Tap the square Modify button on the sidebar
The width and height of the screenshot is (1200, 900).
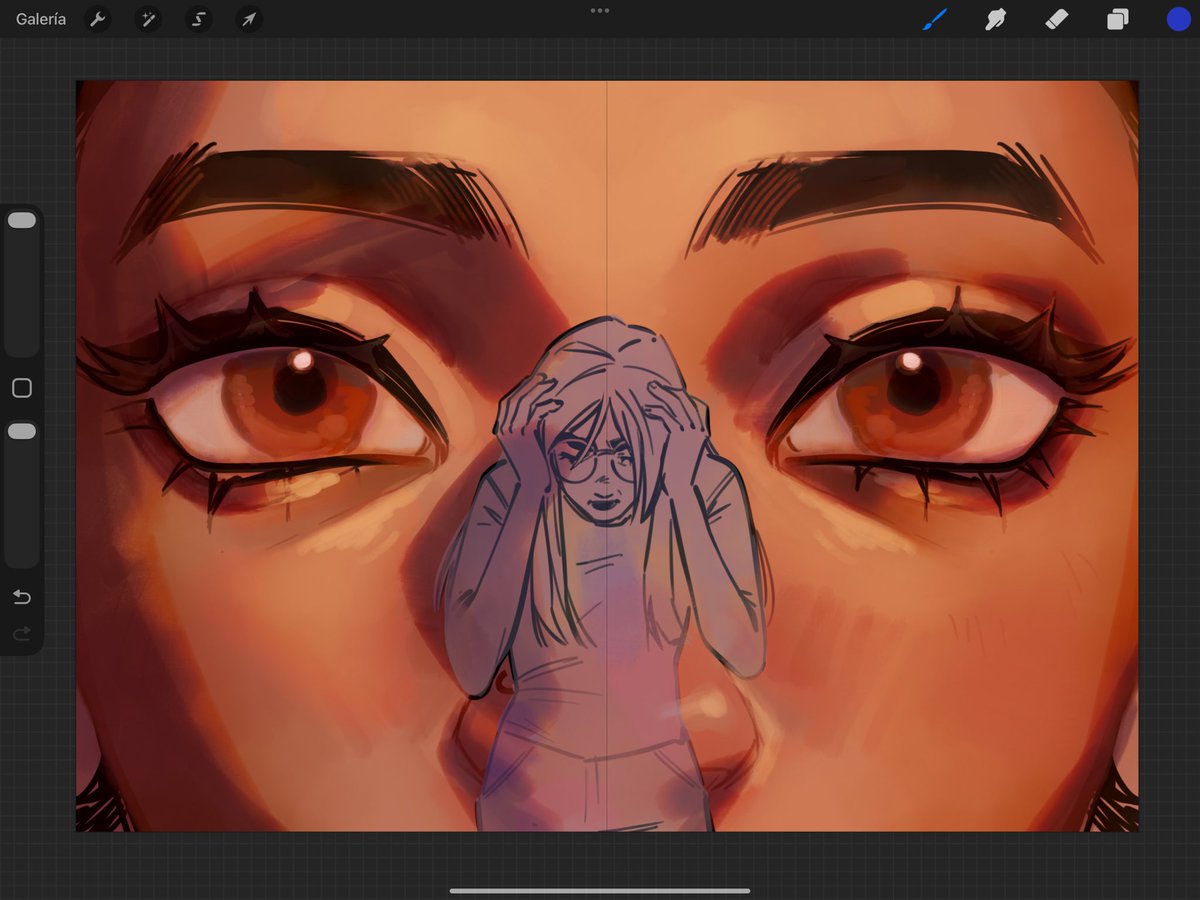(x=22, y=387)
